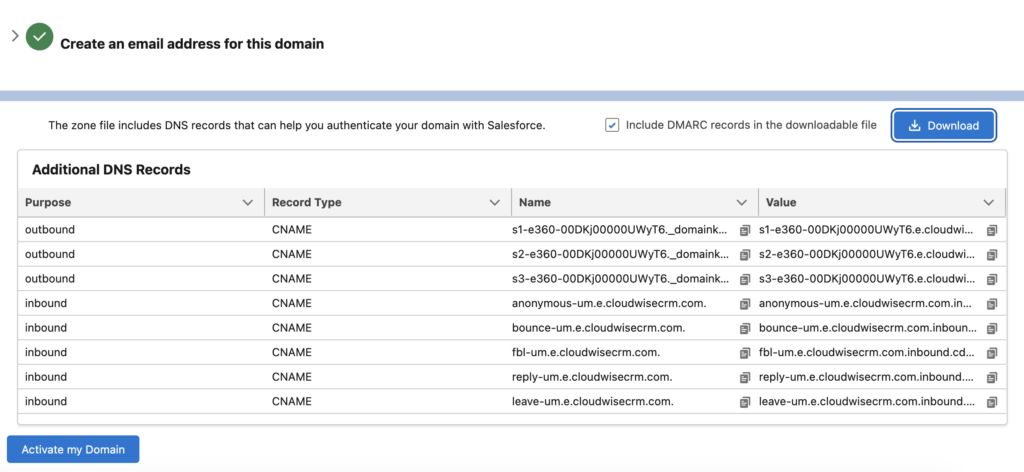Click the green completed step checkmark icon
1024x472 pixels.
pos(39,37)
